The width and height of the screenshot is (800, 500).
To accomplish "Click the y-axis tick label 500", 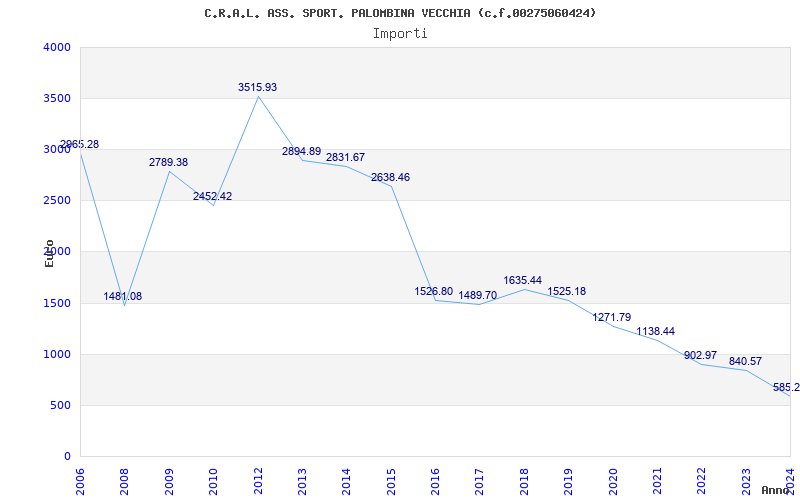I will click(59, 406).
